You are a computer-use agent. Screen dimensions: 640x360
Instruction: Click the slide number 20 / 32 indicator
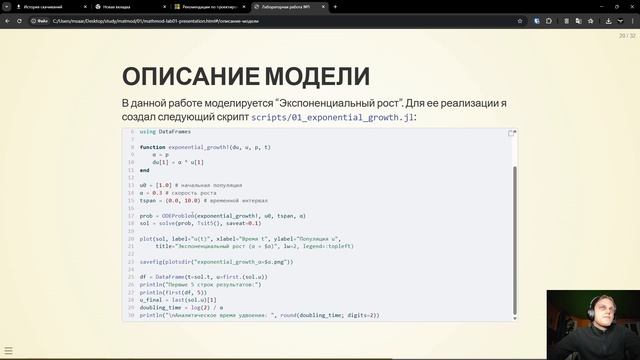pyautogui.click(x=627, y=36)
